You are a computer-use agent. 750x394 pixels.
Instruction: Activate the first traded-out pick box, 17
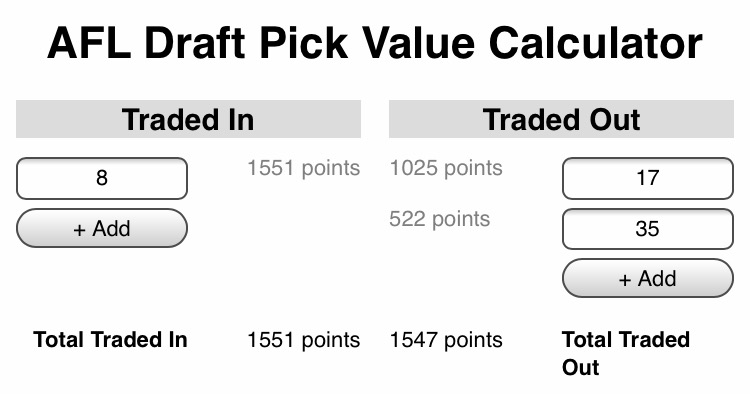(648, 178)
